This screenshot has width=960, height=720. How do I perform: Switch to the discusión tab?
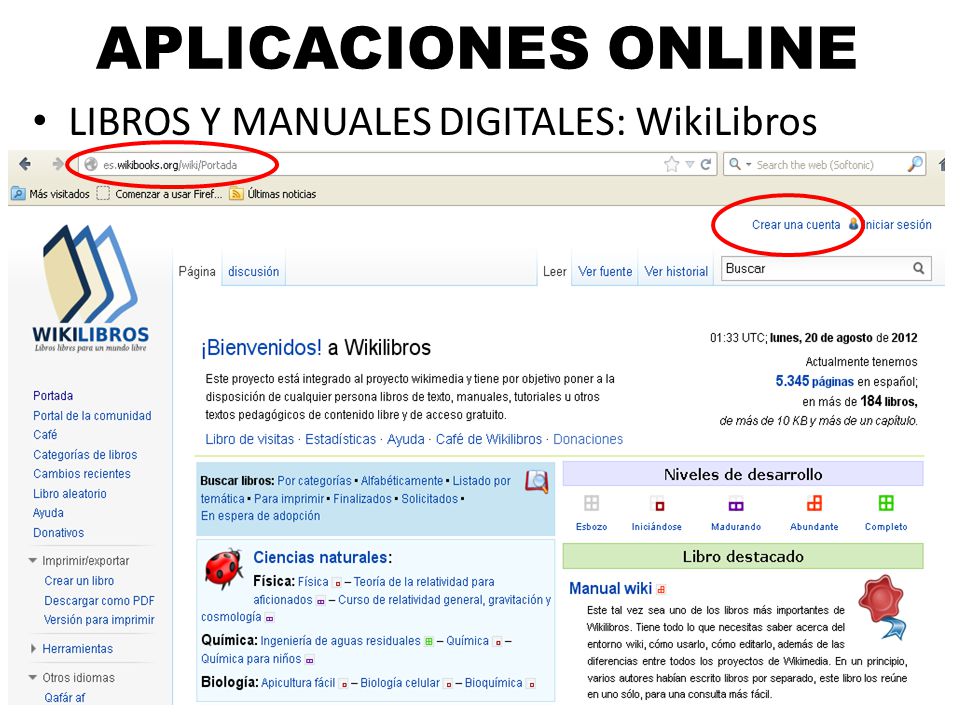[253, 271]
